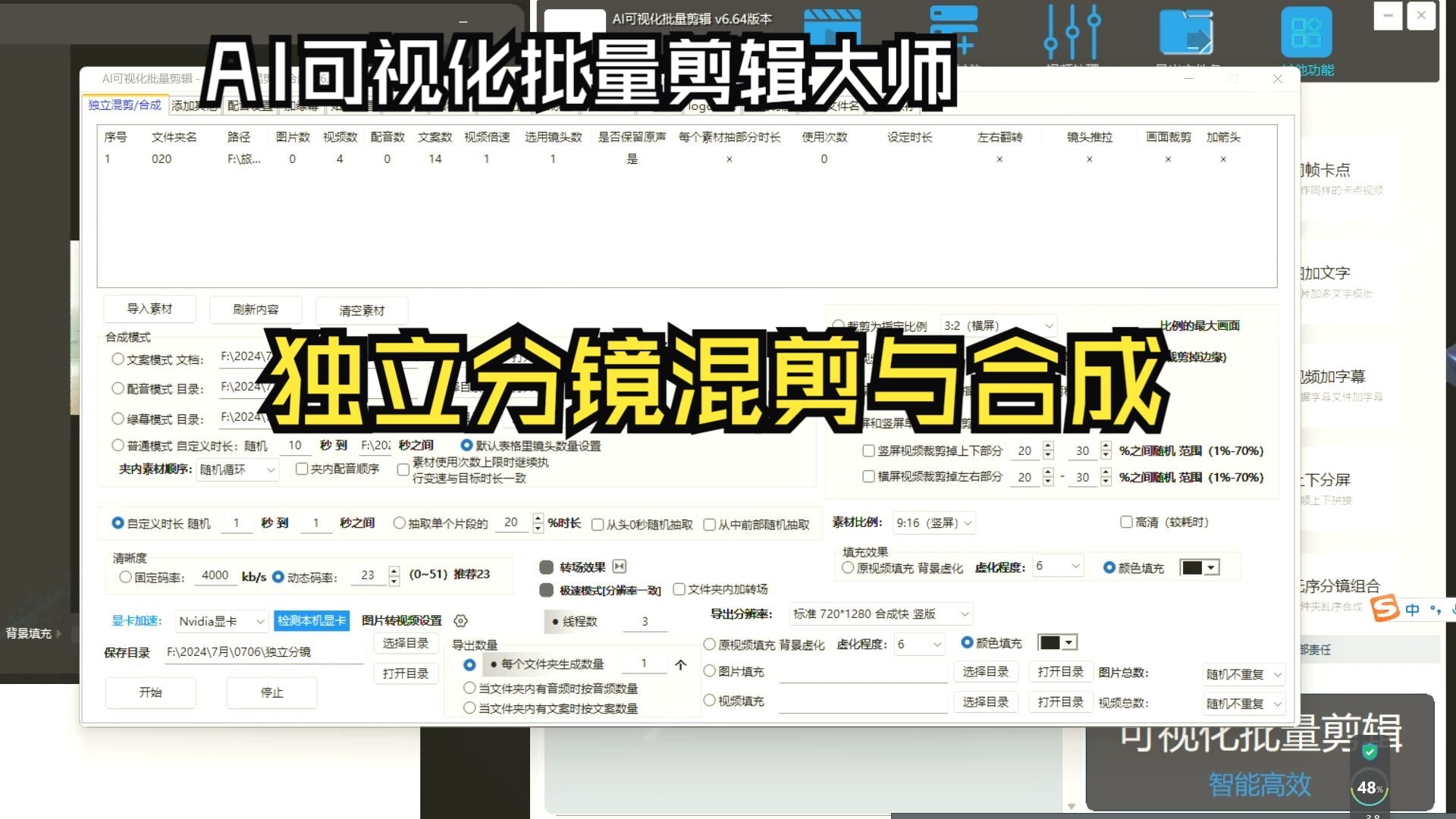
Task: Click 导入素材 button
Action: (x=149, y=309)
